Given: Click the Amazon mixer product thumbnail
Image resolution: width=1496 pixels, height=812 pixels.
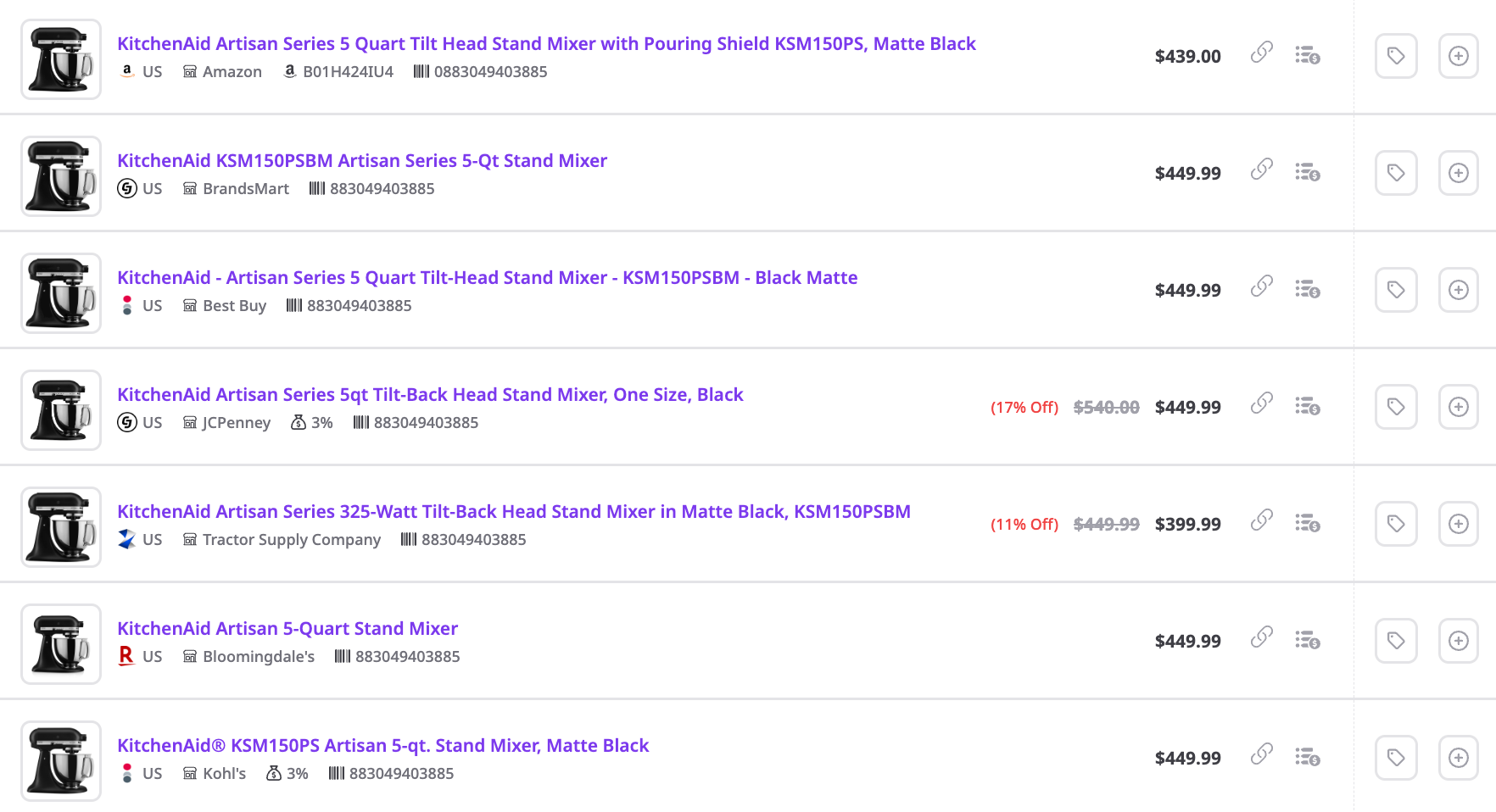Looking at the screenshot, I should tap(61, 59).
